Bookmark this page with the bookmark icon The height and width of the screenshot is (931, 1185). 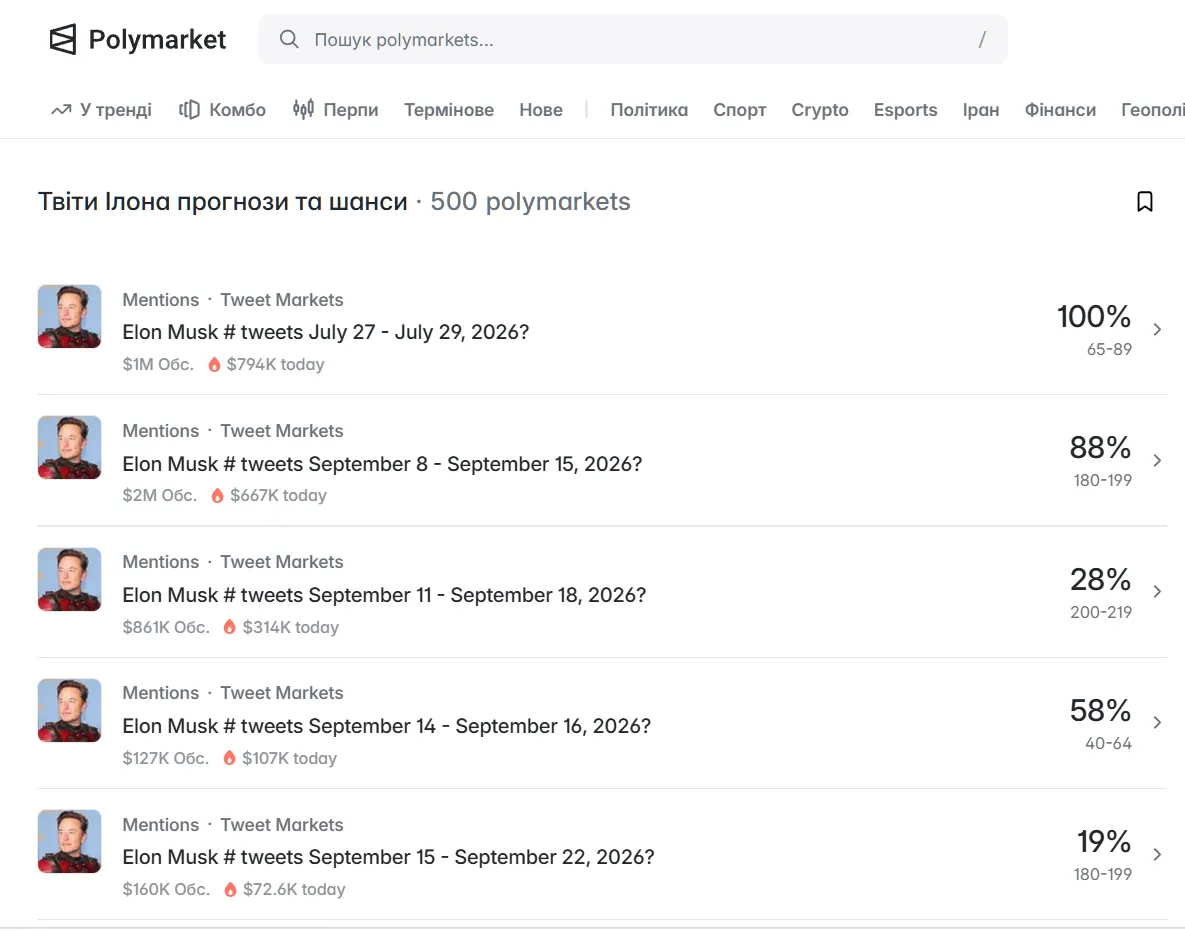1145,202
